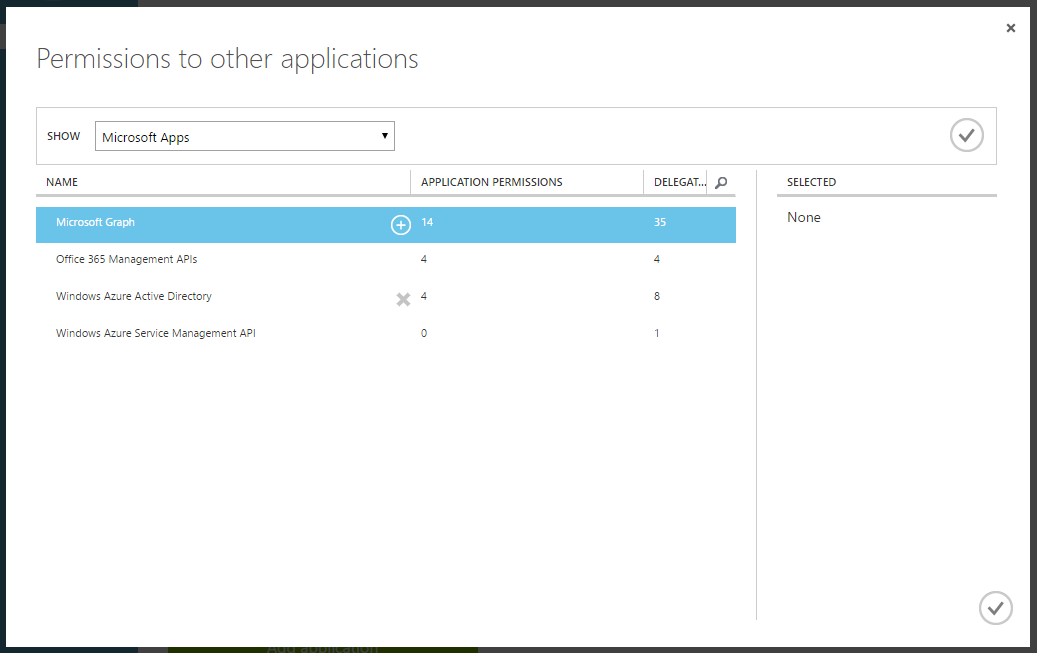Remove Windows Azure Active Directory via X icon

coord(403,299)
